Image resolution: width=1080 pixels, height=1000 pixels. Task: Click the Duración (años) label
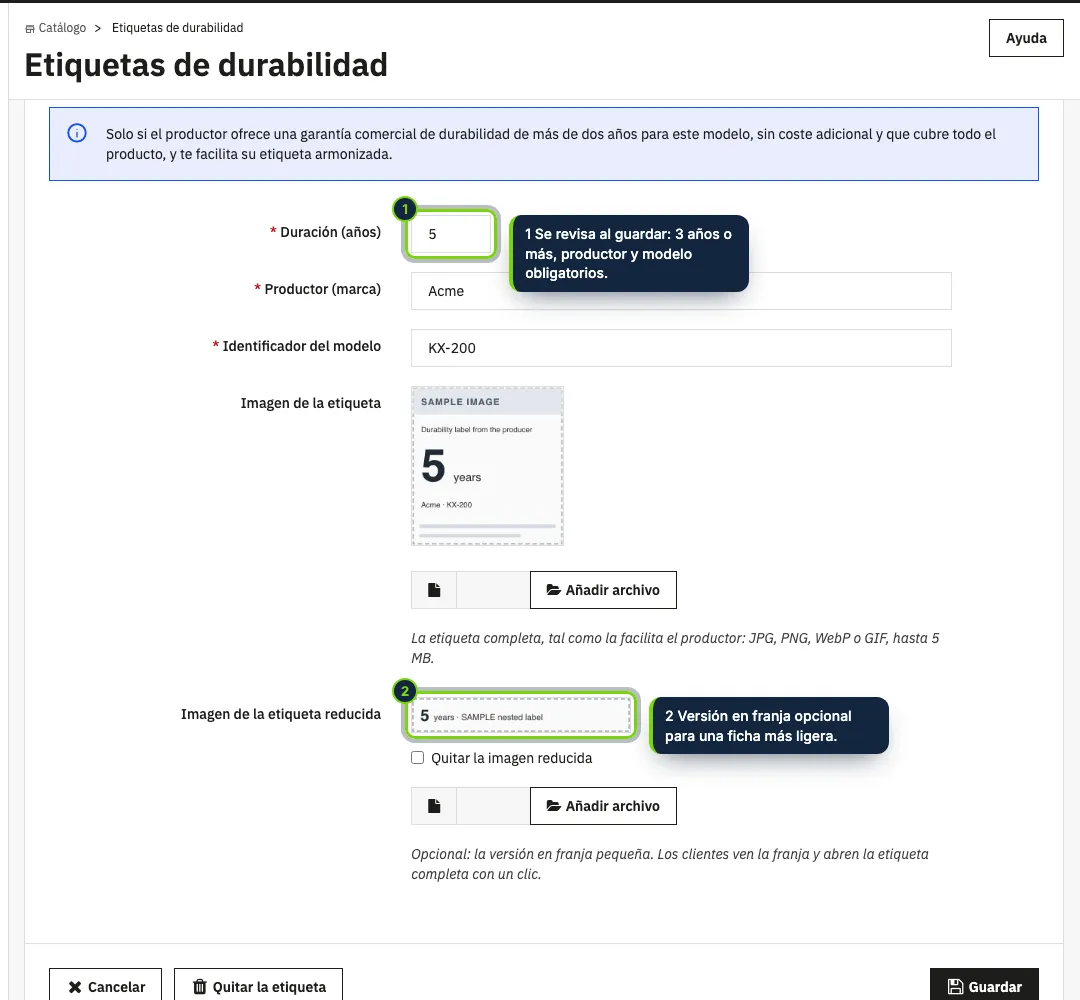[330, 232]
